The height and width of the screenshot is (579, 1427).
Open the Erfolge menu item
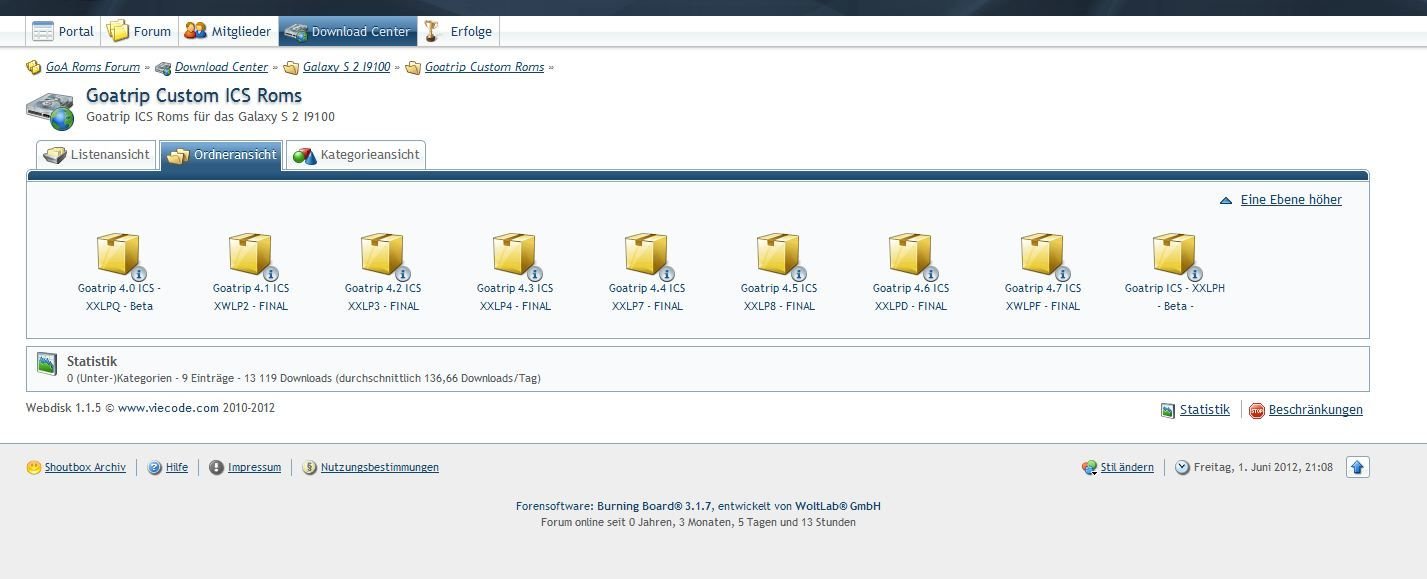coord(458,31)
